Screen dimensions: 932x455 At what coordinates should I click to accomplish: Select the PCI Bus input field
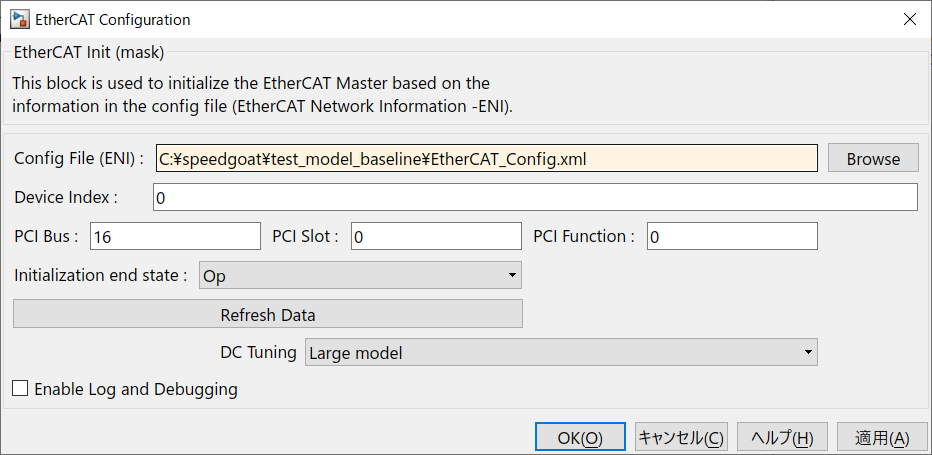pos(175,236)
